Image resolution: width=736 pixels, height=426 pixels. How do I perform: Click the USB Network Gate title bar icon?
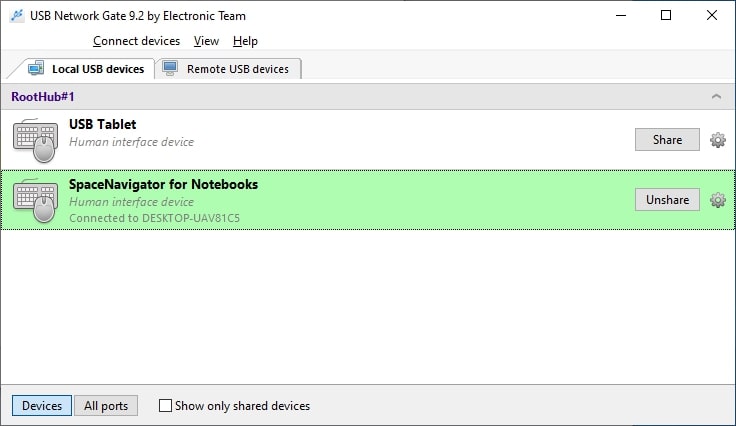pyautogui.click(x=16, y=15)
